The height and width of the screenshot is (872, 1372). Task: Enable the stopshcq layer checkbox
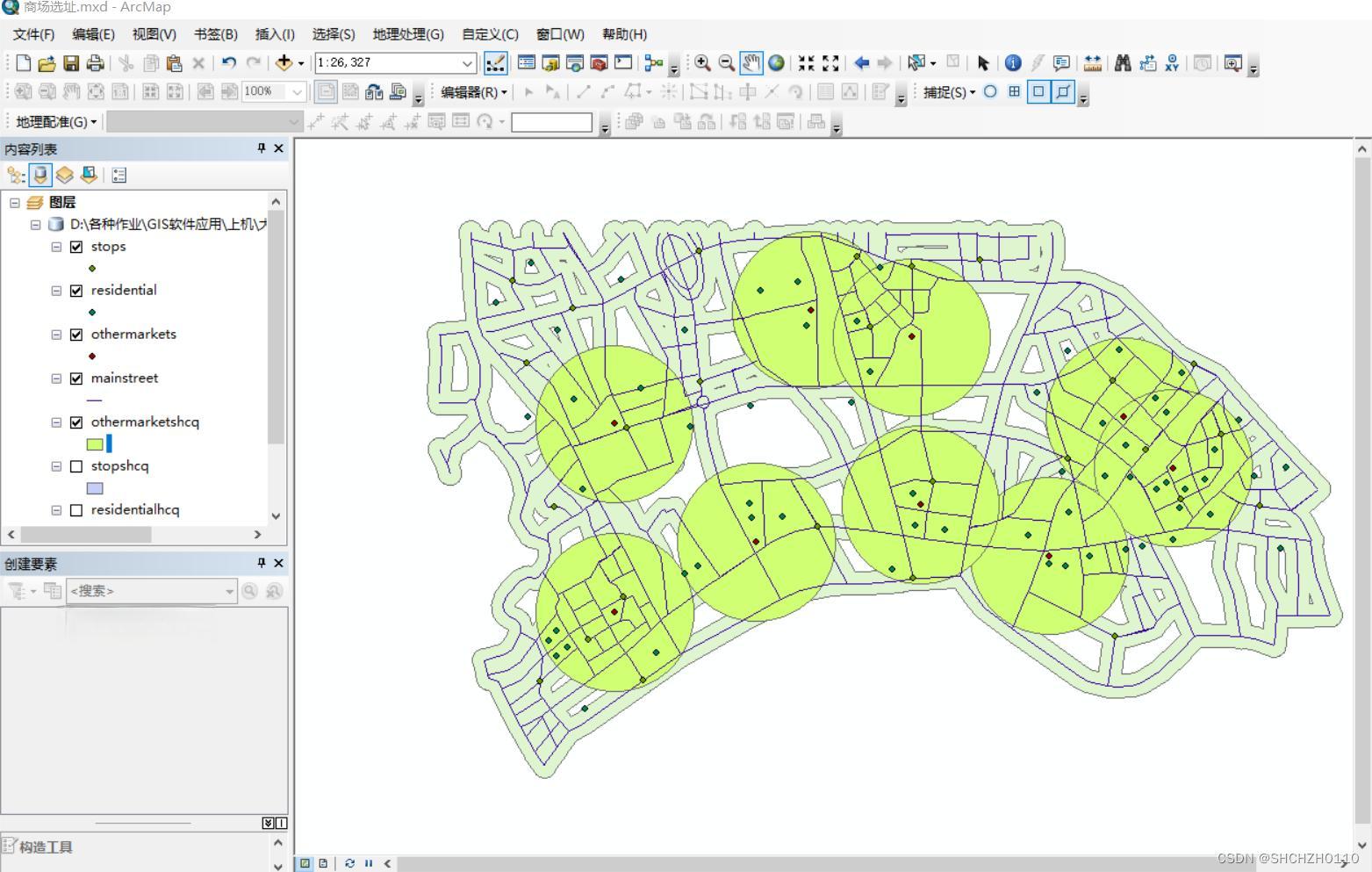pyautogui.click(x=76, y=466)
